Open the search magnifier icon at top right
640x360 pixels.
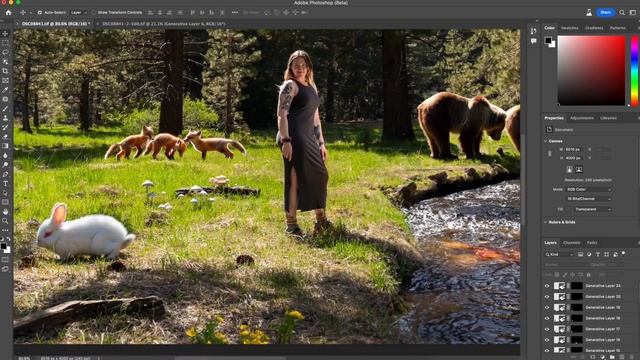[622, 13]
